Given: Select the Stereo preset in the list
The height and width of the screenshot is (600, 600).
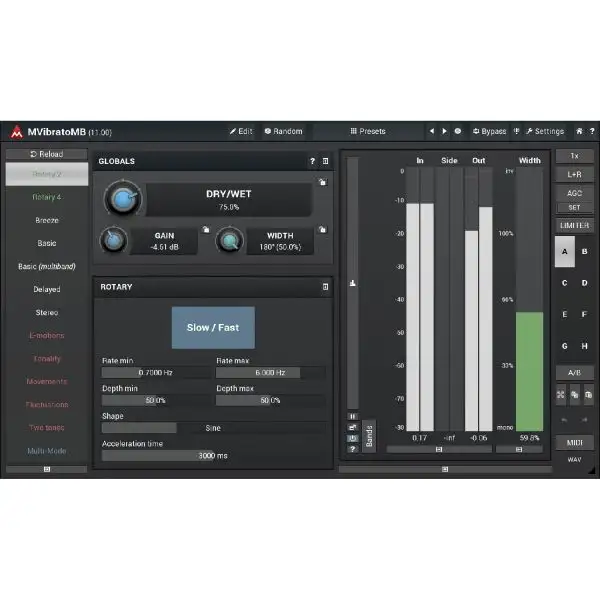Looking at the screenshot, I should [x=47, y=313].
